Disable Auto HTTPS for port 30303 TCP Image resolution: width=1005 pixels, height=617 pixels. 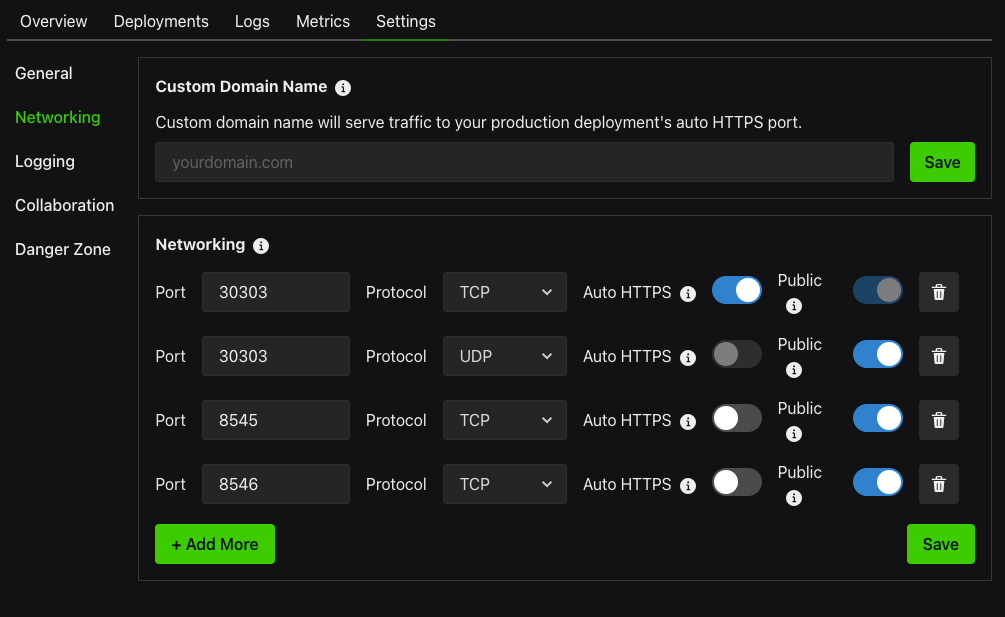[736, 291]
